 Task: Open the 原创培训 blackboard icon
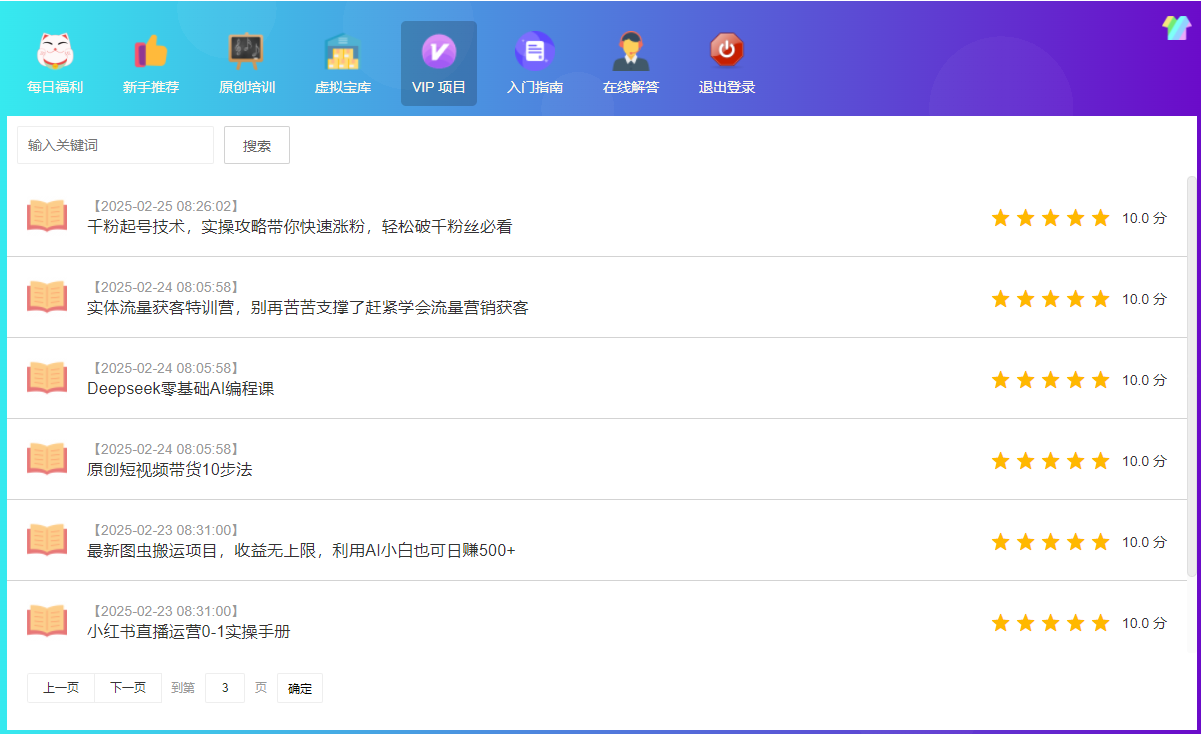(x=247, y=50)
